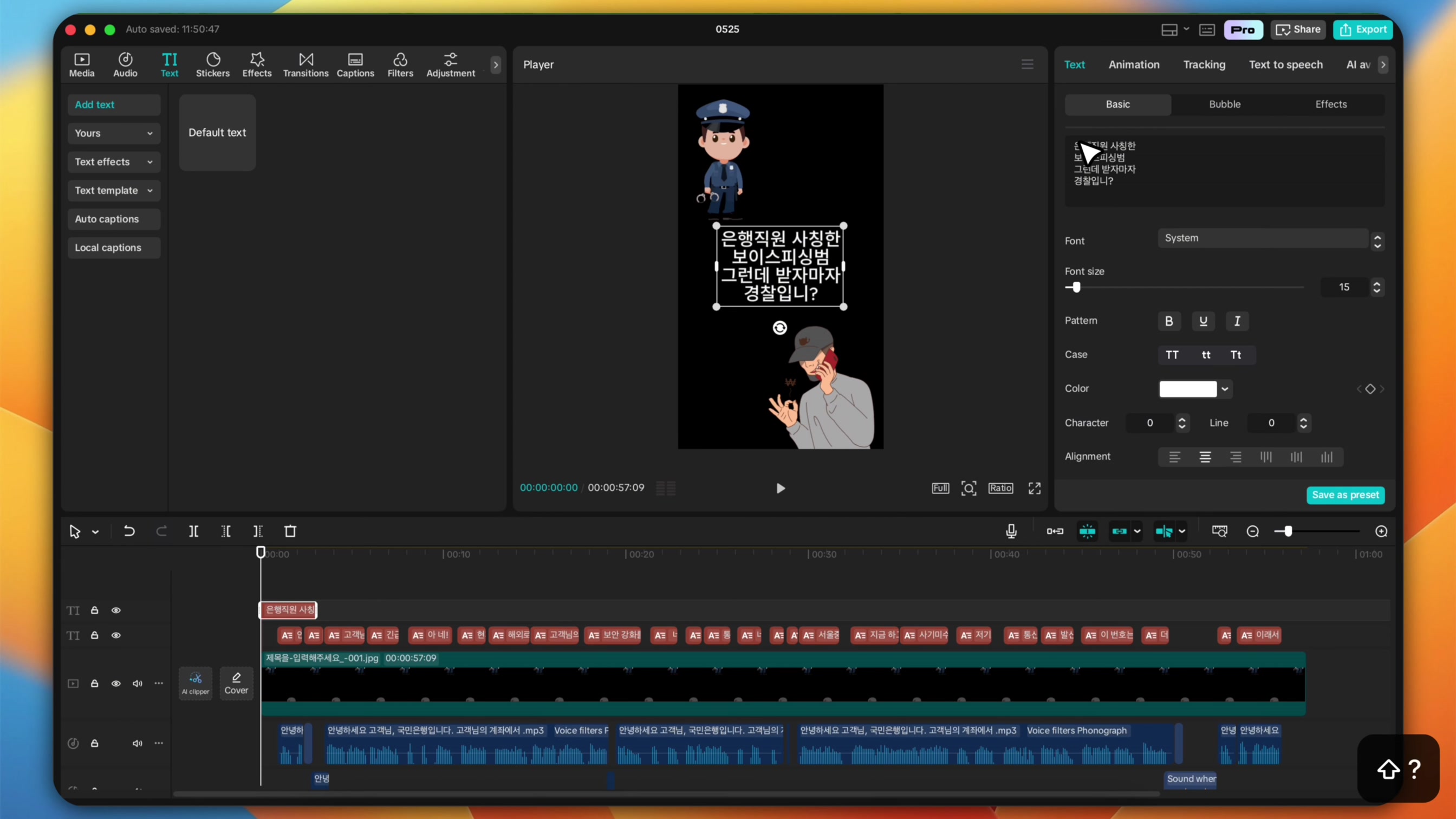Toggle visibility of the main video track
Screen dimensions: 1456x819
pyautogui.click(x=116, y=684)
